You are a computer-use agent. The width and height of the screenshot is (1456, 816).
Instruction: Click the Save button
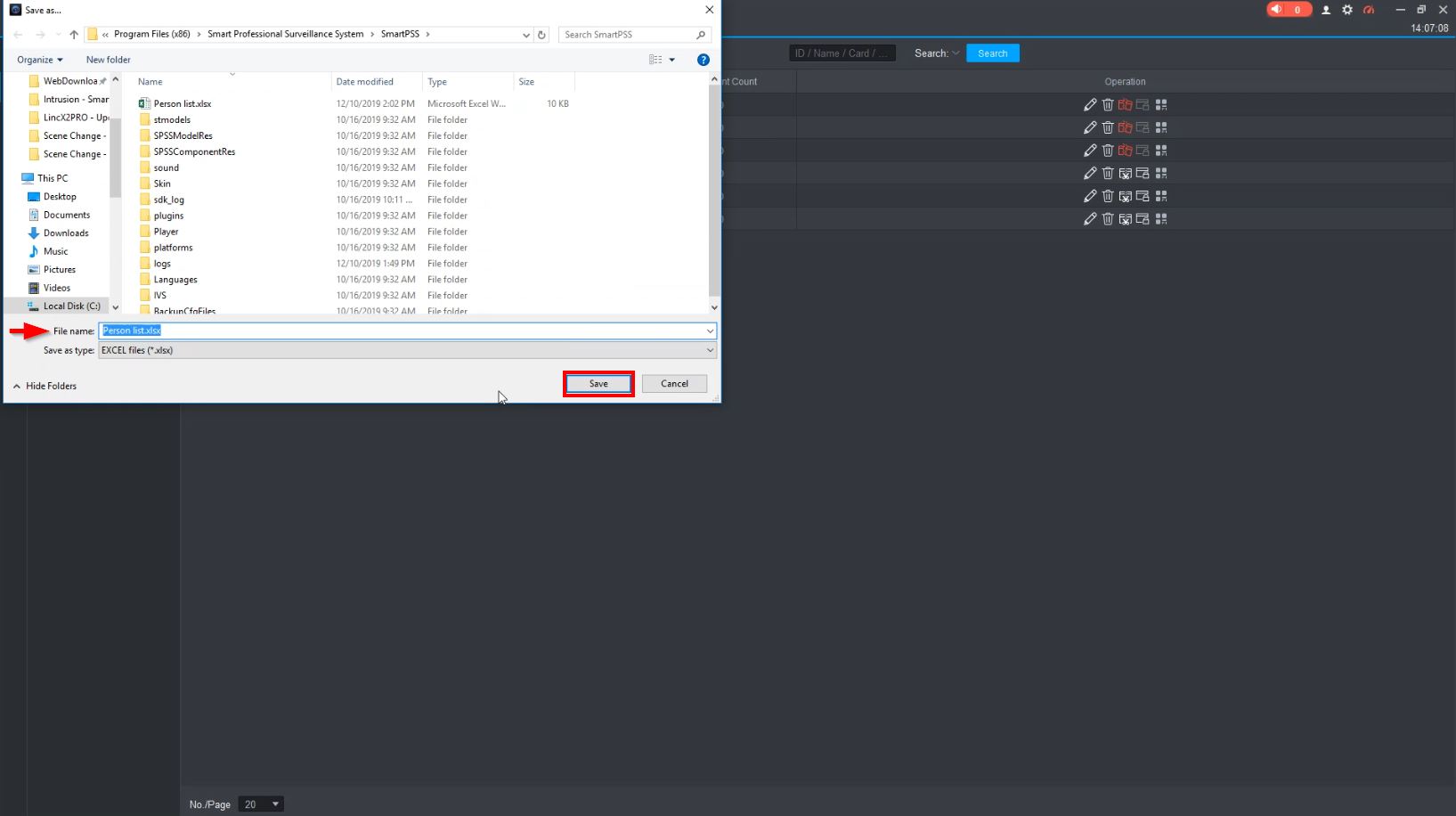598,384
